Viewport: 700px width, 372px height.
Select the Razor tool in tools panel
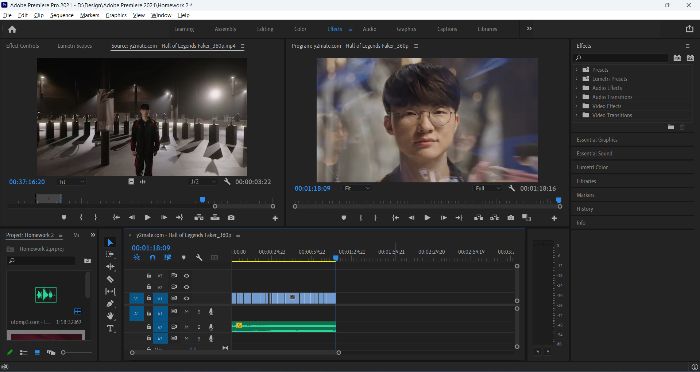point(110,279)
